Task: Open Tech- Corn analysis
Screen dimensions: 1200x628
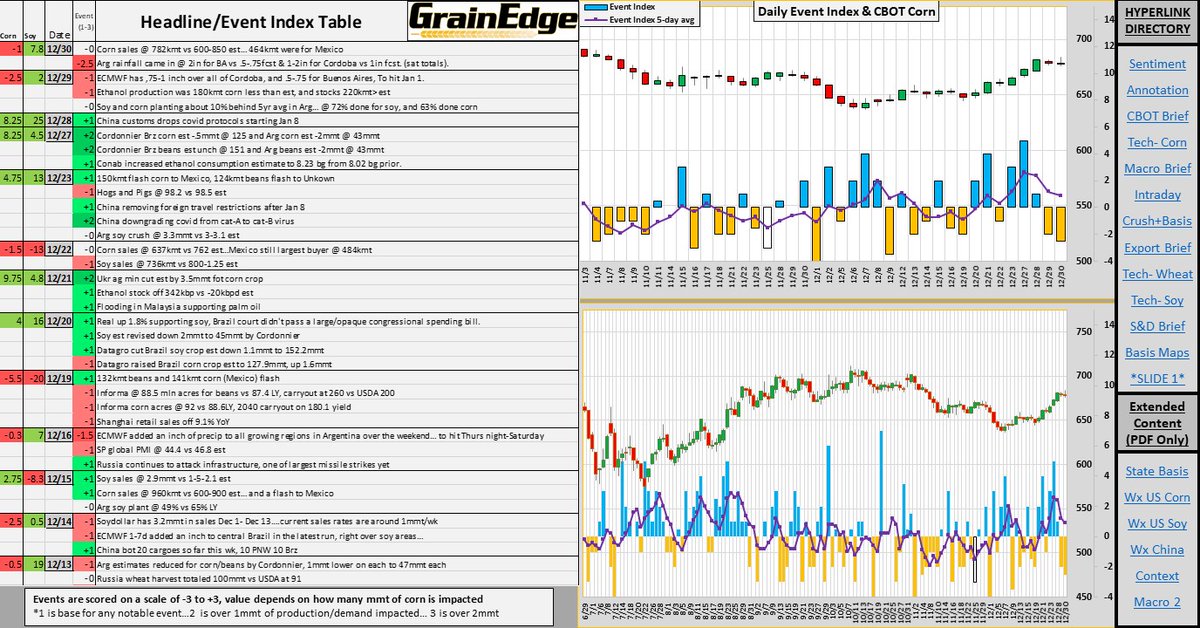Action: click(1156, 142)
